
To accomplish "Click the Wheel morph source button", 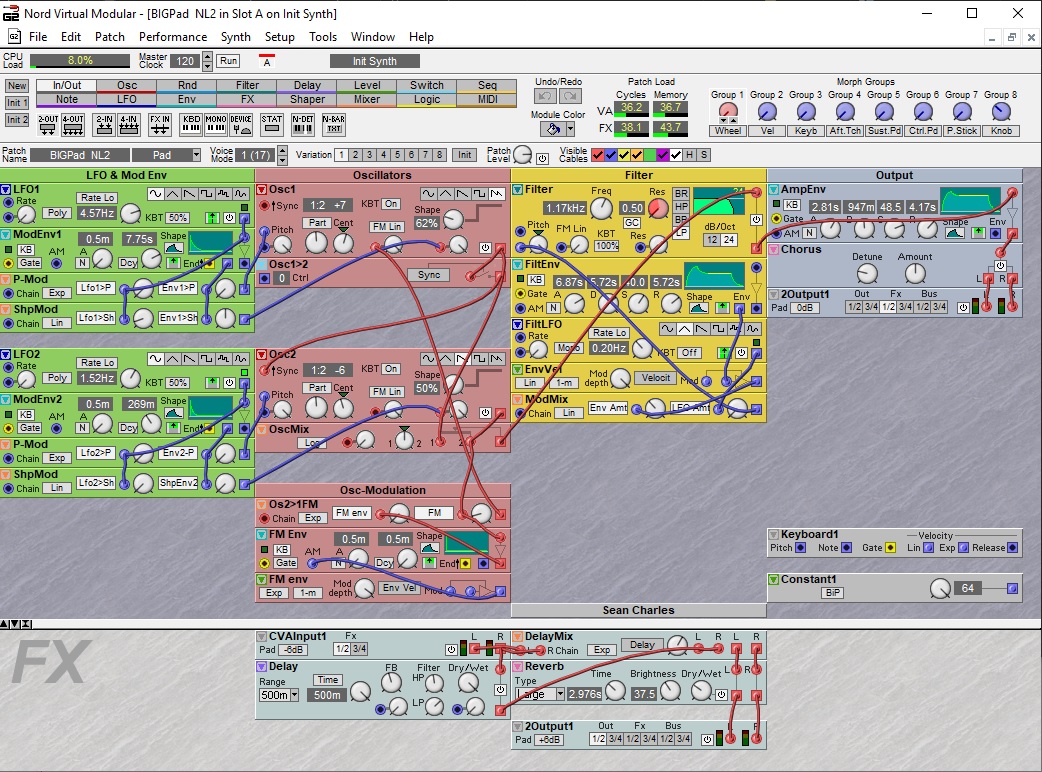I will tap(728, 131).
